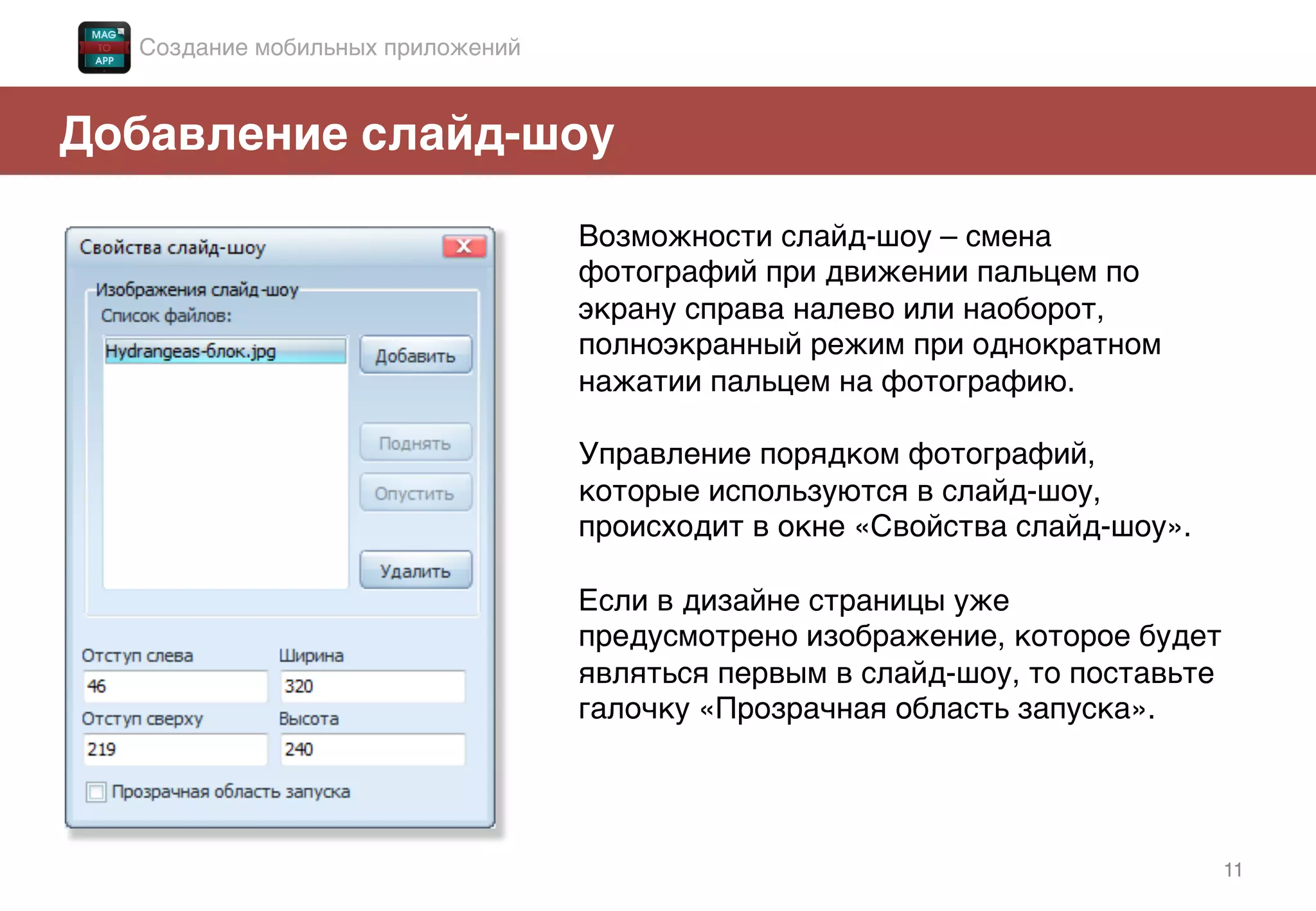
Task: Close the Свойства слайд-шоу dialog
Action: pyautogui.click(x=464, y=247)
